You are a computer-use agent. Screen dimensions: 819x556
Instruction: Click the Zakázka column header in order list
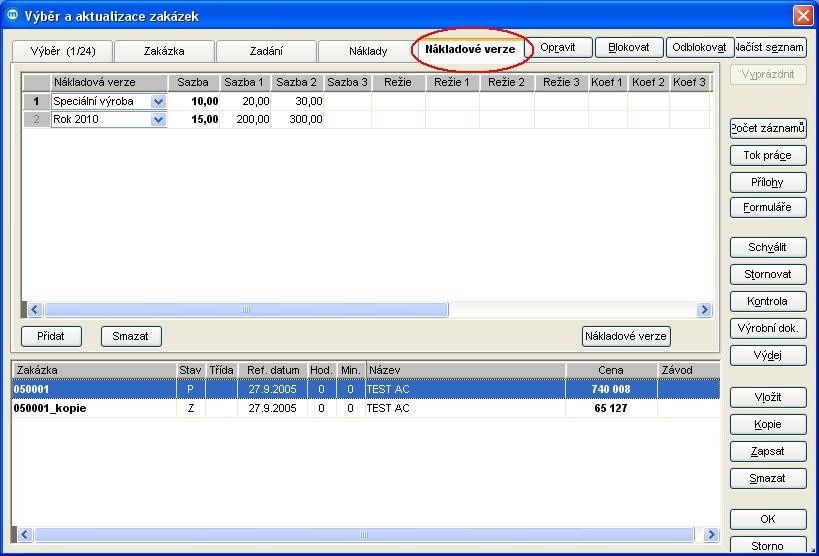94,370
